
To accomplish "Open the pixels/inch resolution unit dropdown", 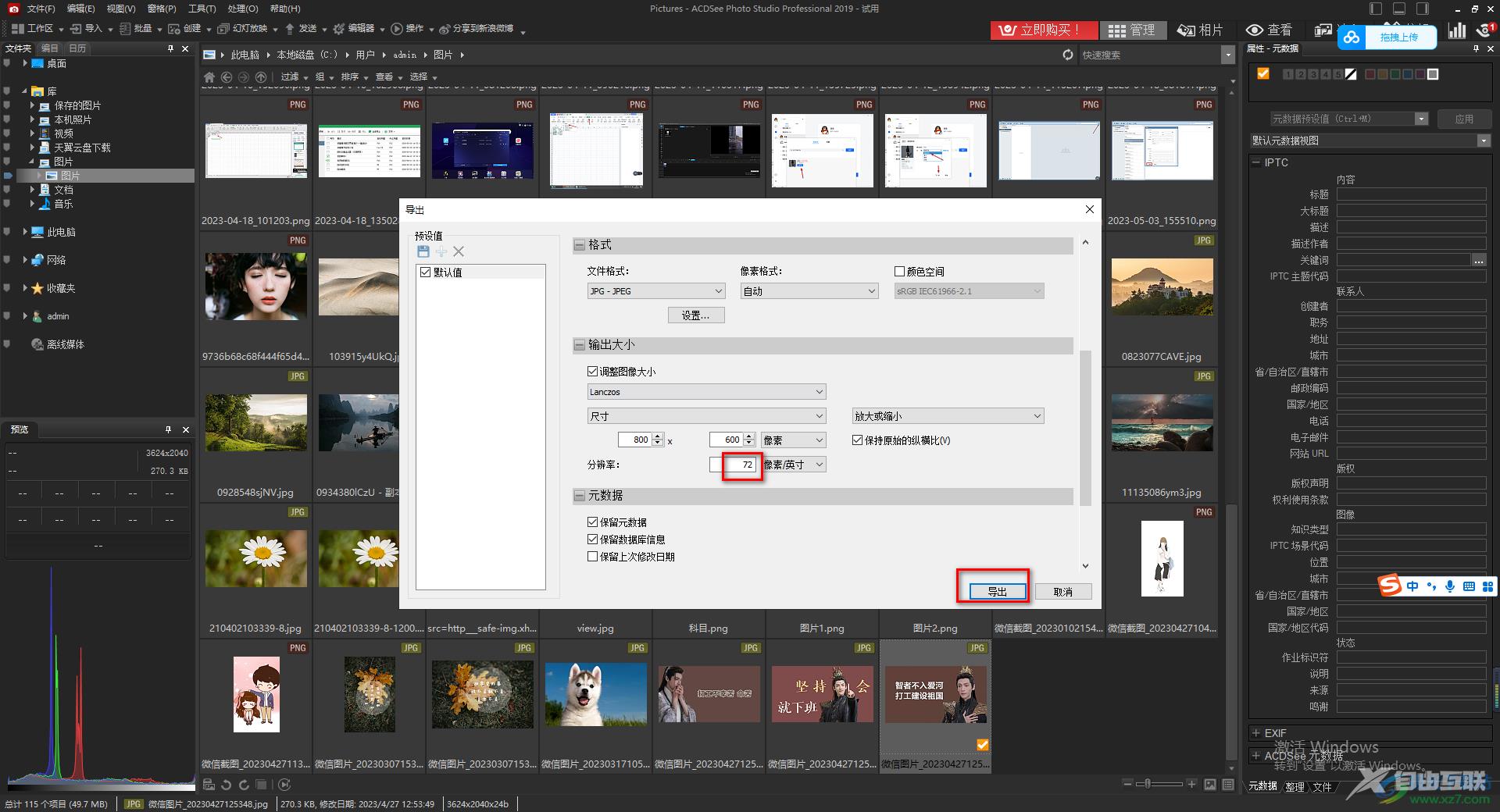I will coord(793,465).
